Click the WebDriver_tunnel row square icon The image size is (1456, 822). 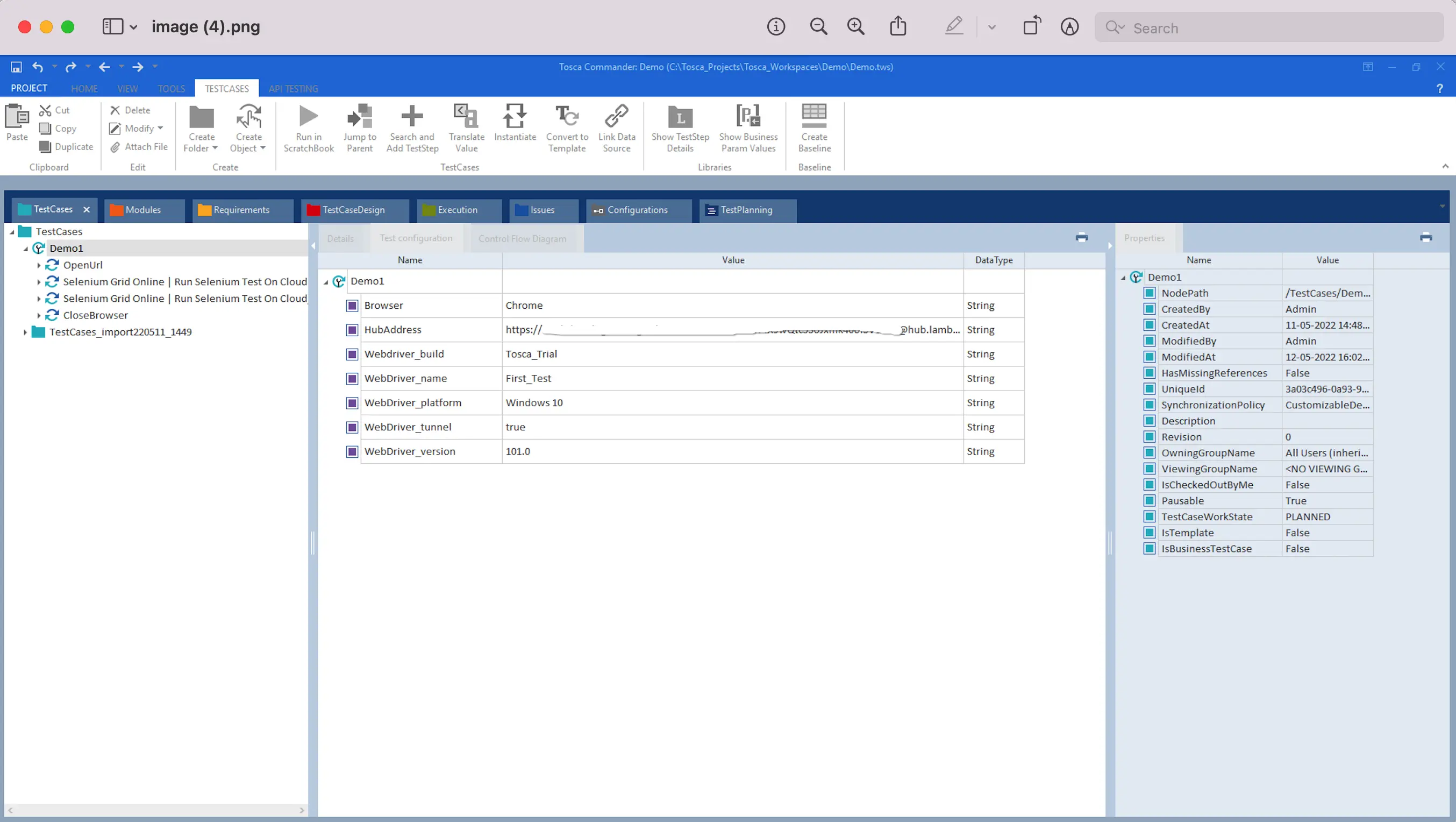coord(352,427)
